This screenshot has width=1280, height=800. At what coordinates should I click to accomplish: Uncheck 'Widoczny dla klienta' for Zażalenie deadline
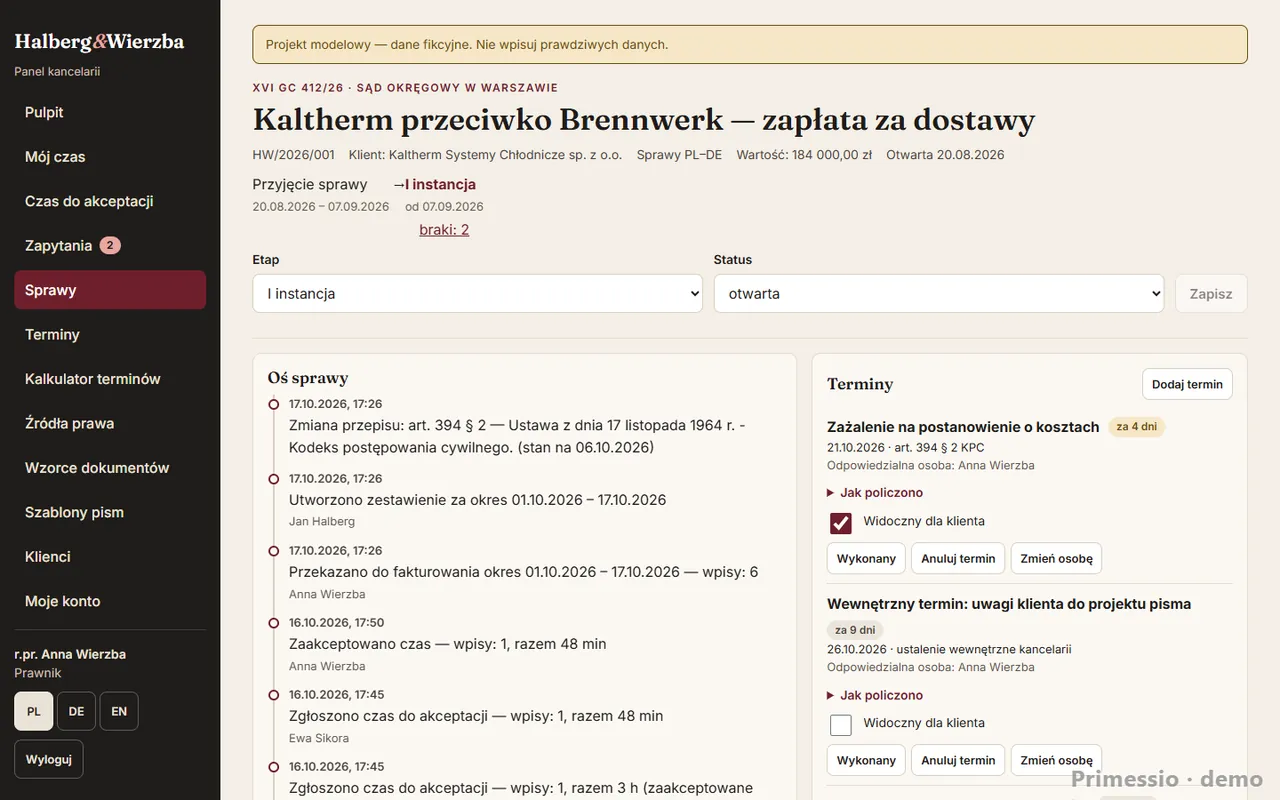(x=841, y=522)
